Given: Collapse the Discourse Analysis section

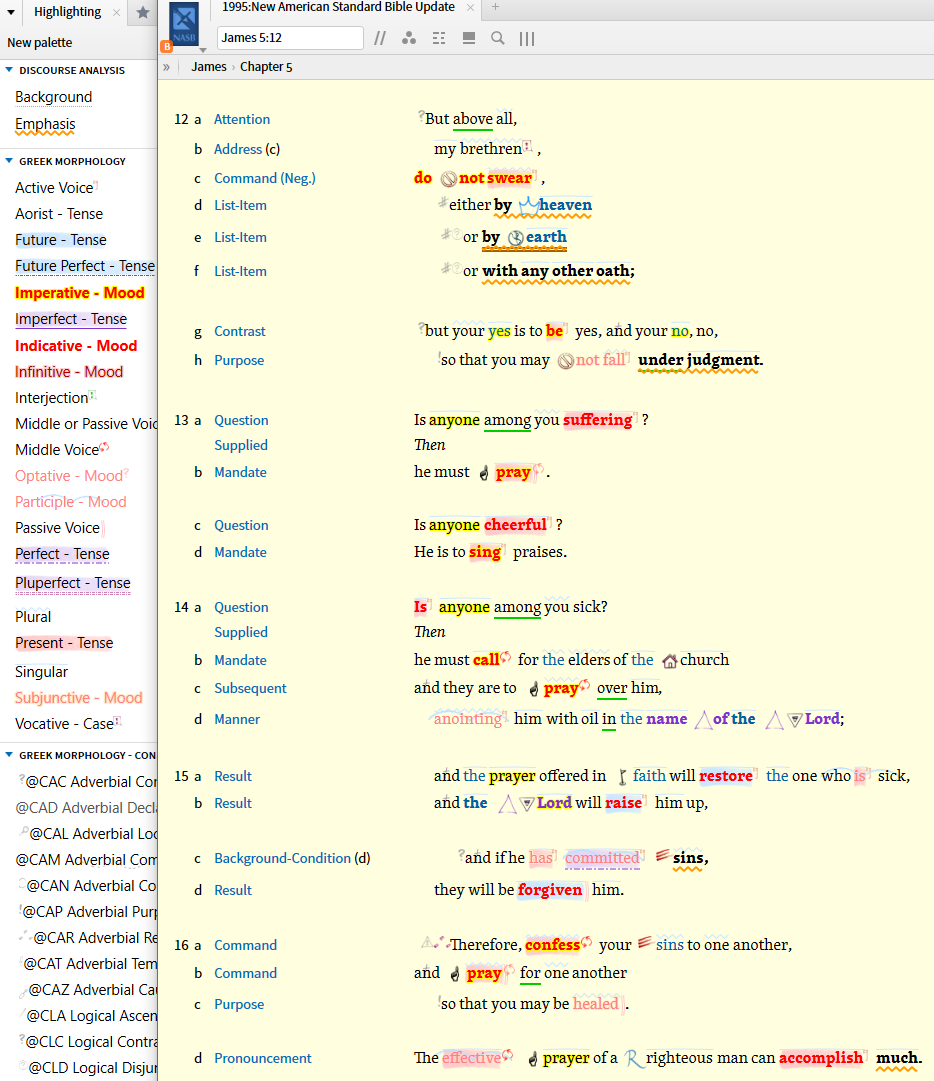Looking at the screenshot, I should point(9,70).
